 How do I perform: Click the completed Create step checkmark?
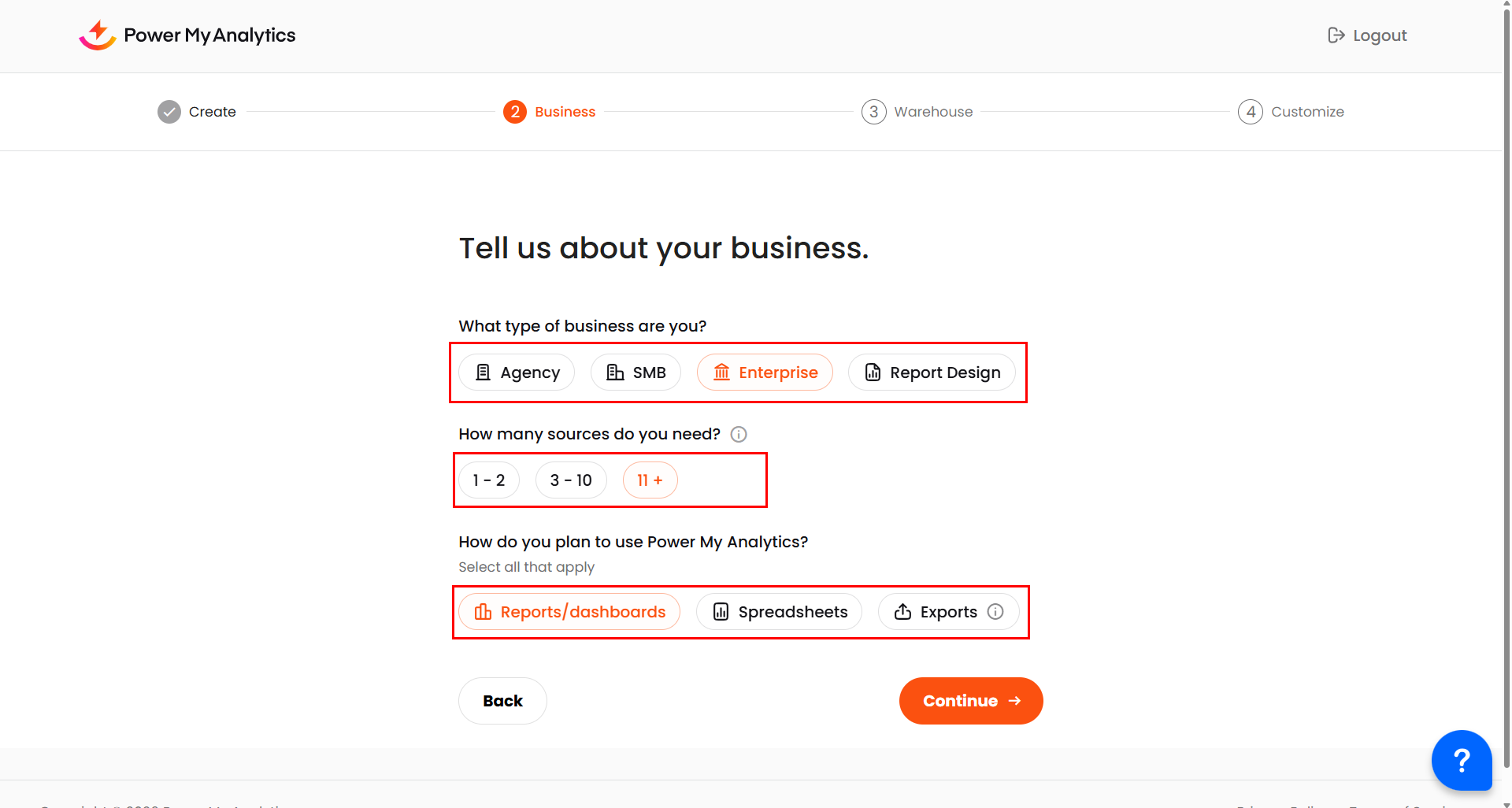click(x=169, y=112)
